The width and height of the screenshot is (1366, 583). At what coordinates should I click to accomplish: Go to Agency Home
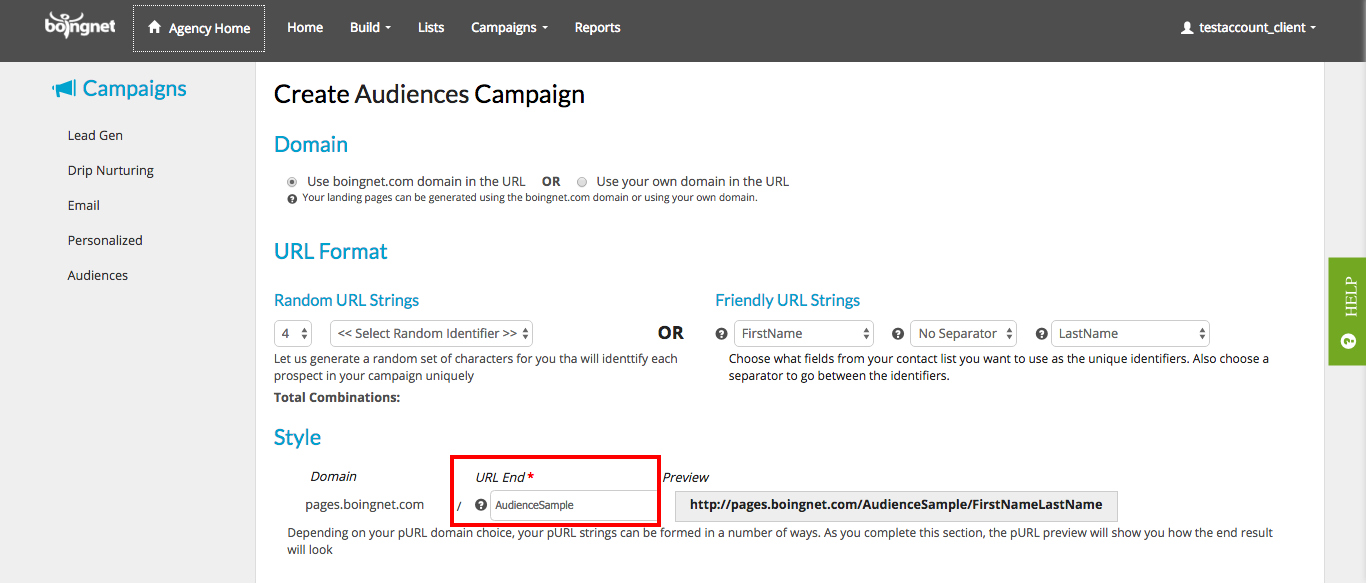pos(199,28)
